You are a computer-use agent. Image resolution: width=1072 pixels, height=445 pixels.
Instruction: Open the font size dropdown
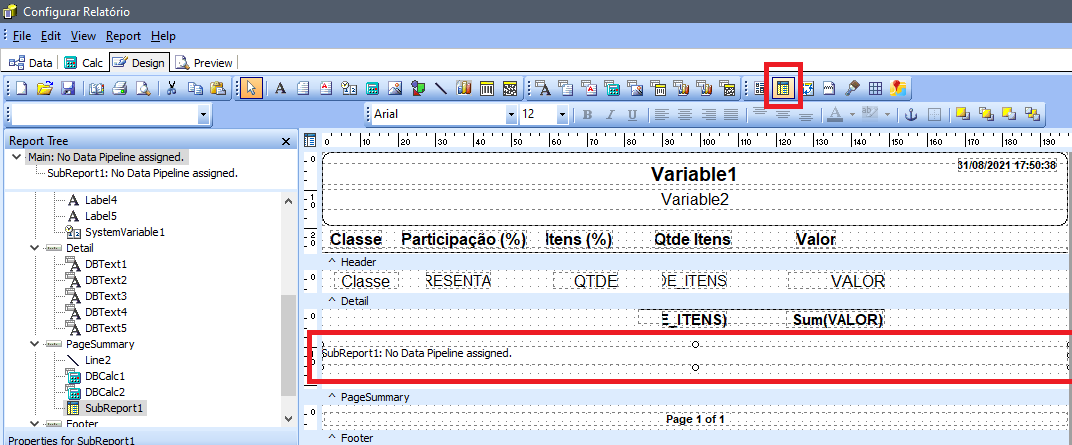[x=562, y=115]
